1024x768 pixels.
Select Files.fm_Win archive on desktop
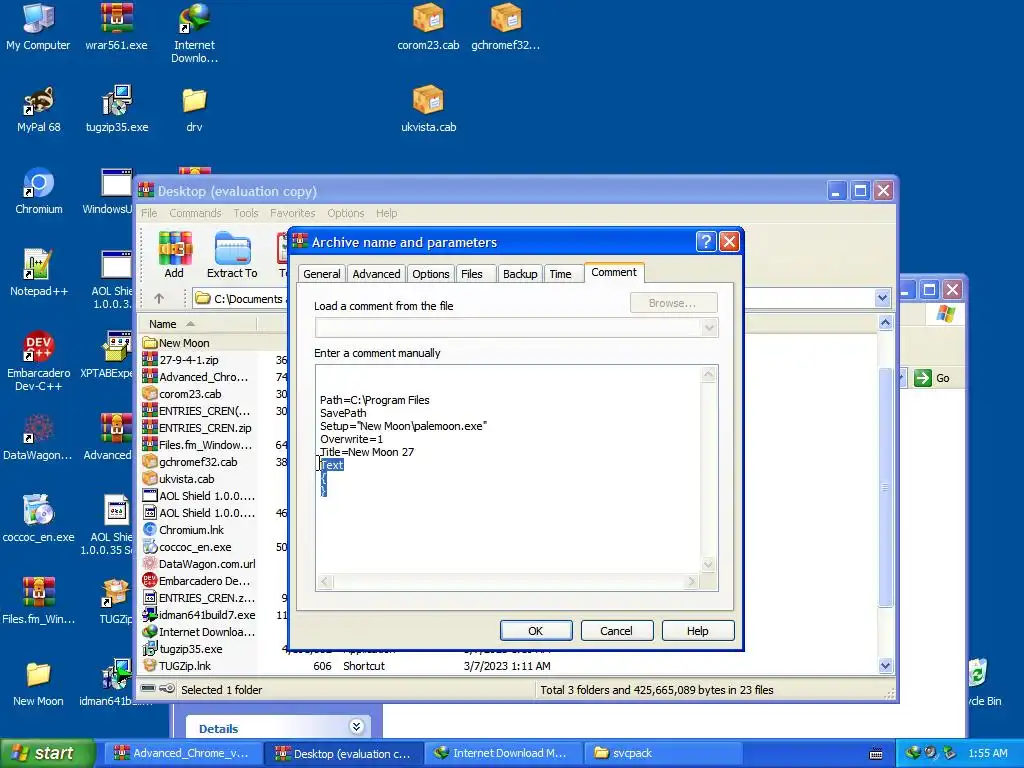point(39,601)
